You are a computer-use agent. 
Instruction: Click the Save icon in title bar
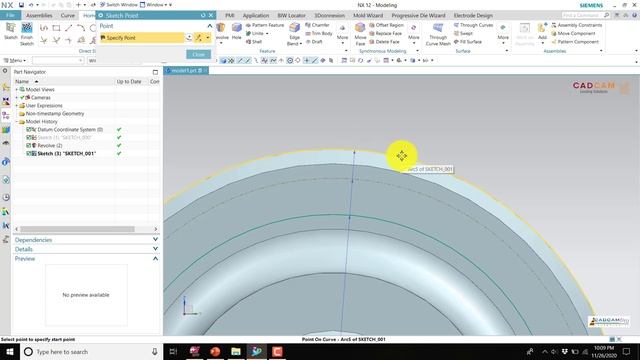click(x=21, y=5)
